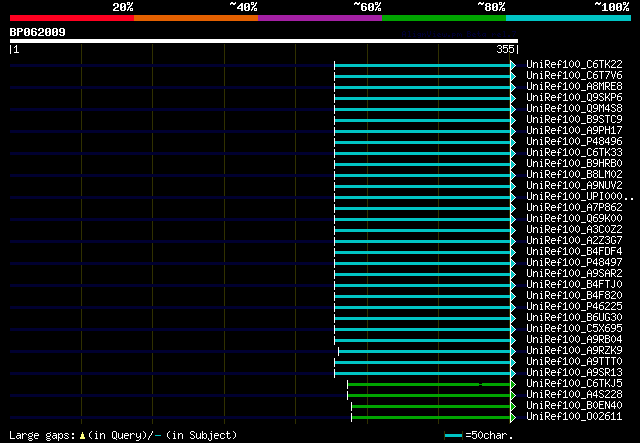
Task: Select hit UniRef100_P46225
Action: (x=574, y=307)
